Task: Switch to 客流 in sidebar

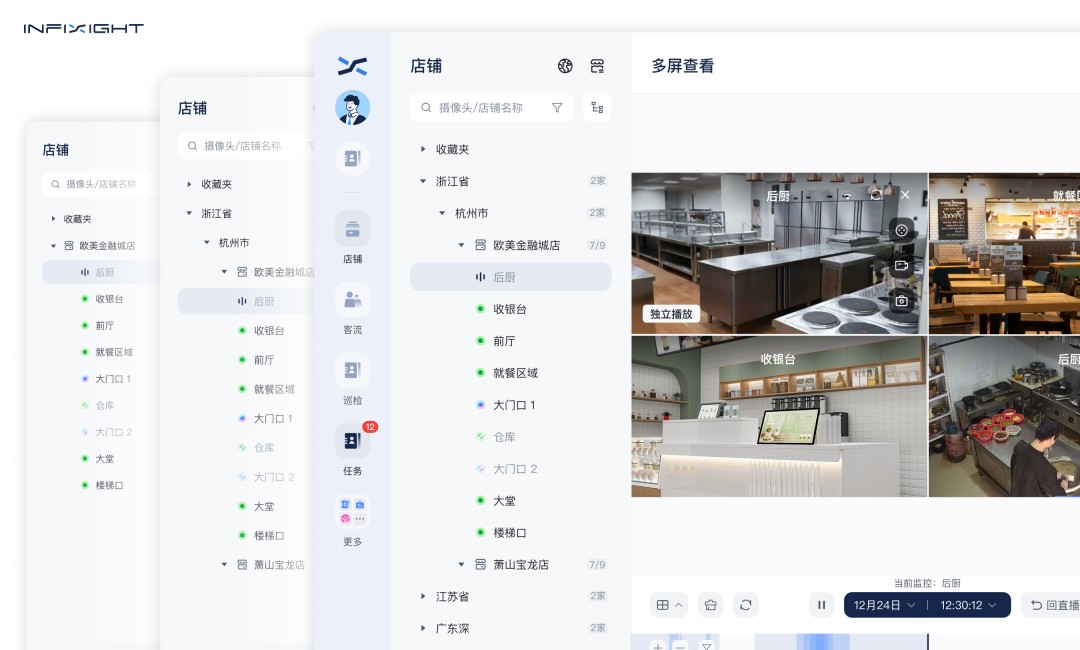Action: [x=352, y=307]
